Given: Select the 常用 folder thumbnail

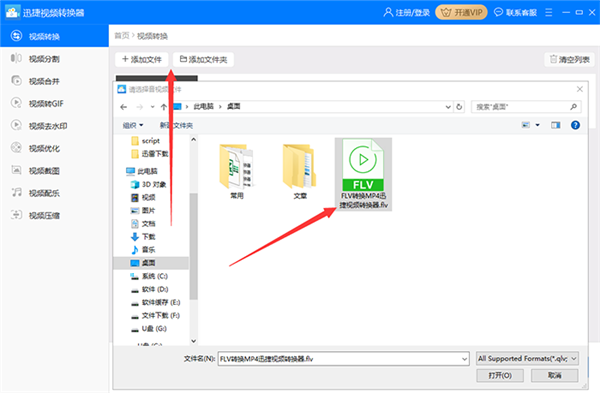Looking at the screenshot, I should pos(237,171).
